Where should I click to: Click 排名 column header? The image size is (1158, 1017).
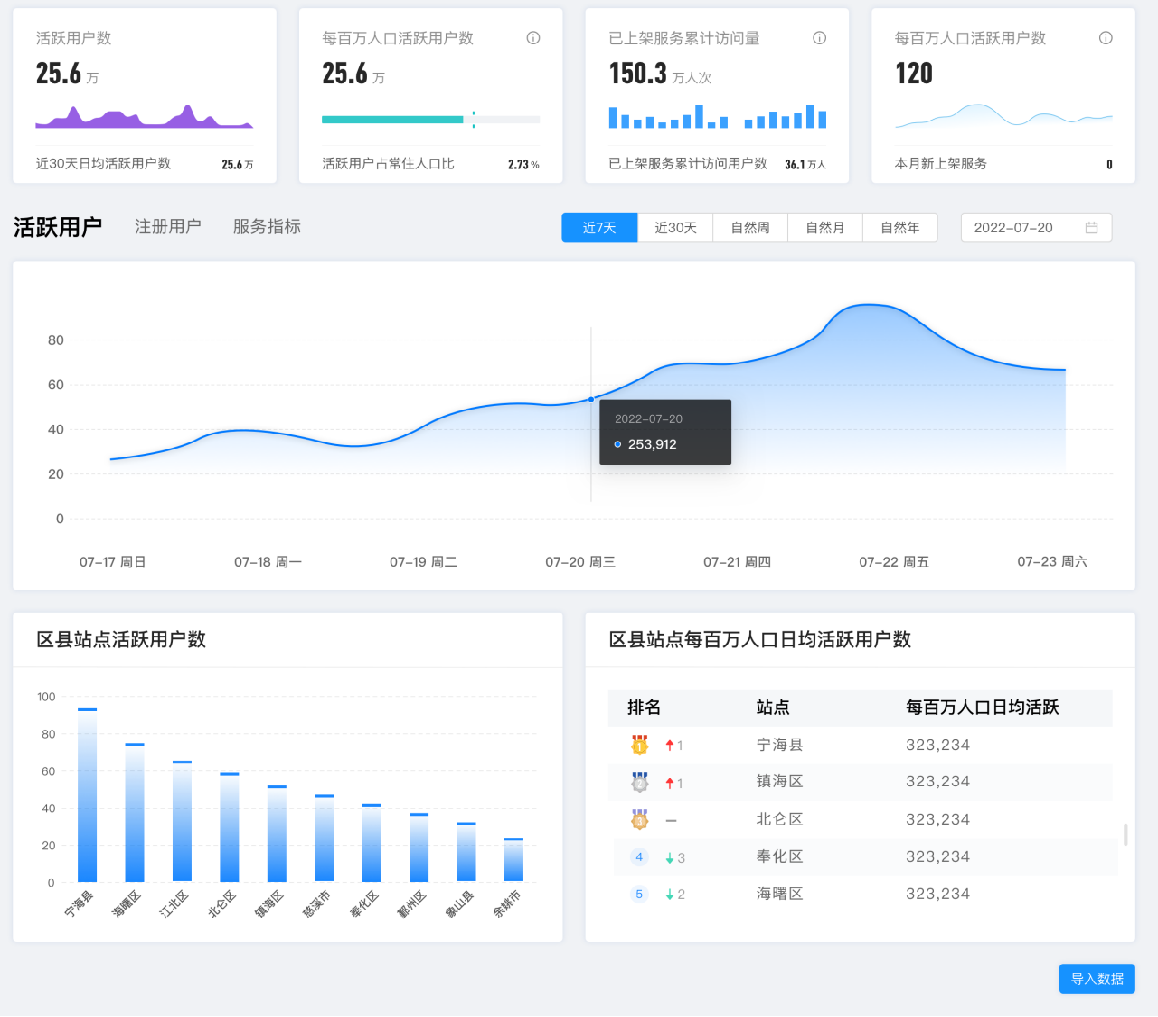[643, 708]
